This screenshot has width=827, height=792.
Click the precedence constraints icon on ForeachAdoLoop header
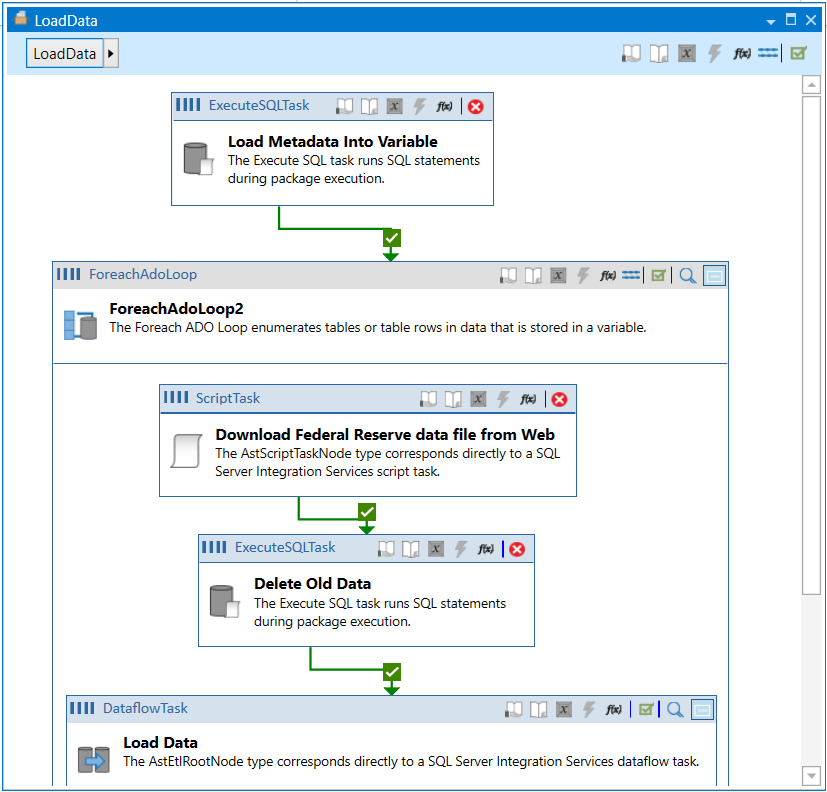click(x=631, y=275)
